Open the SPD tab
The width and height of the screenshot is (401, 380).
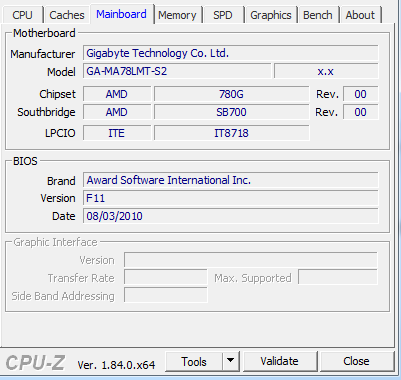click(223, 15)
